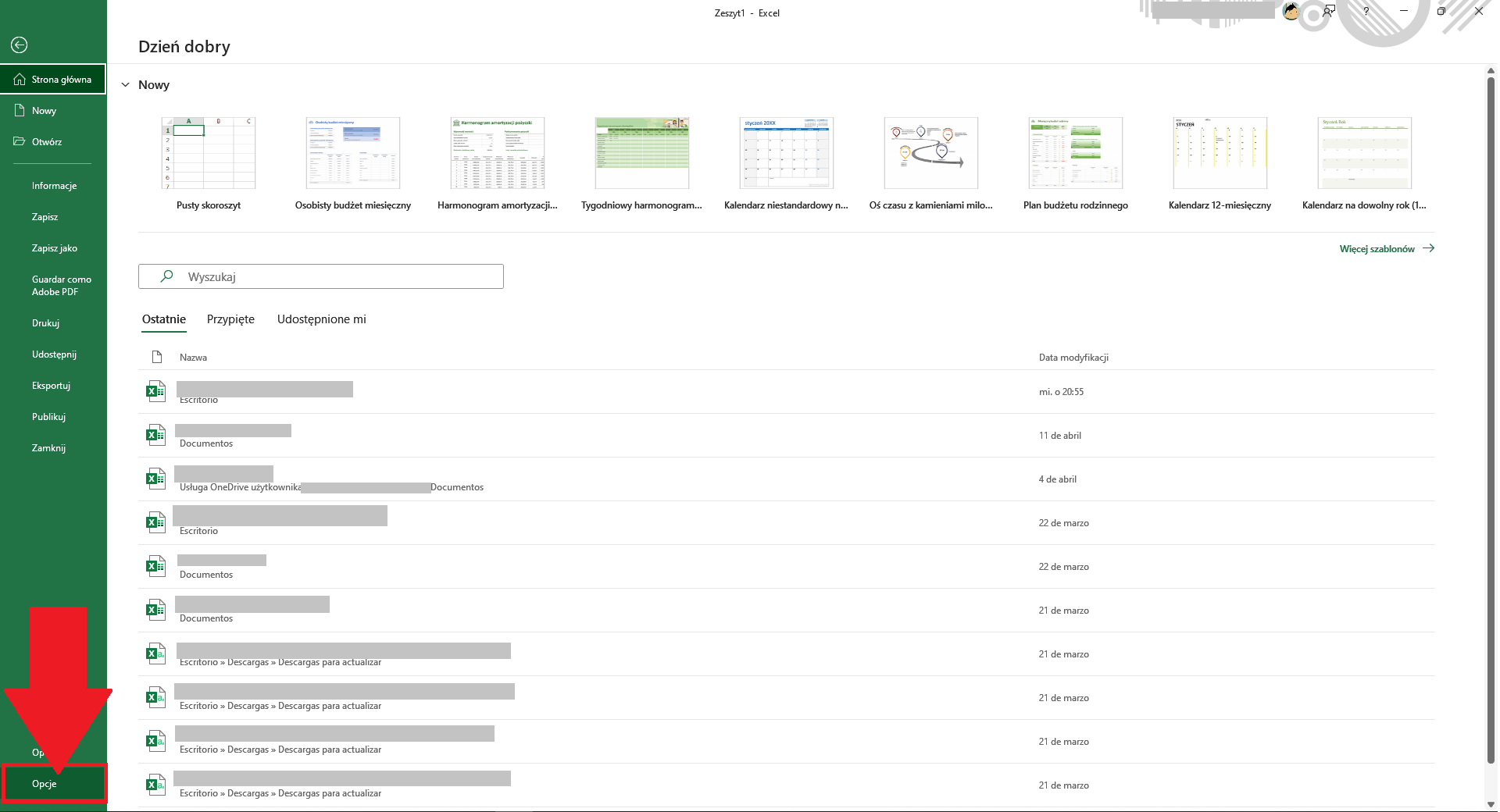Image resolution: width=1500 pixels, height=812 pixels.
Task: Open Oś czasu z kamieniami milowymi template
Action: click(x=931, y=164)
